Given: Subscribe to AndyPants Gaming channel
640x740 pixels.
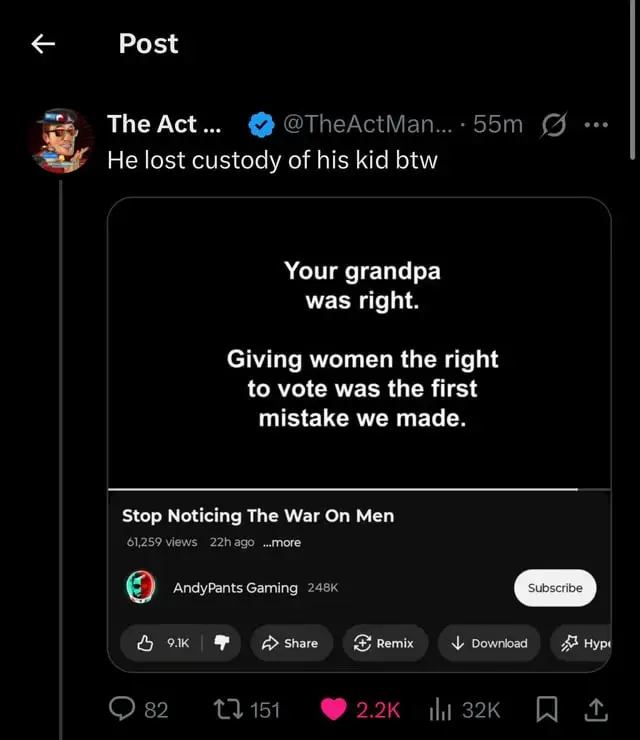Looking at the screenshot, I should coord(555,588).
